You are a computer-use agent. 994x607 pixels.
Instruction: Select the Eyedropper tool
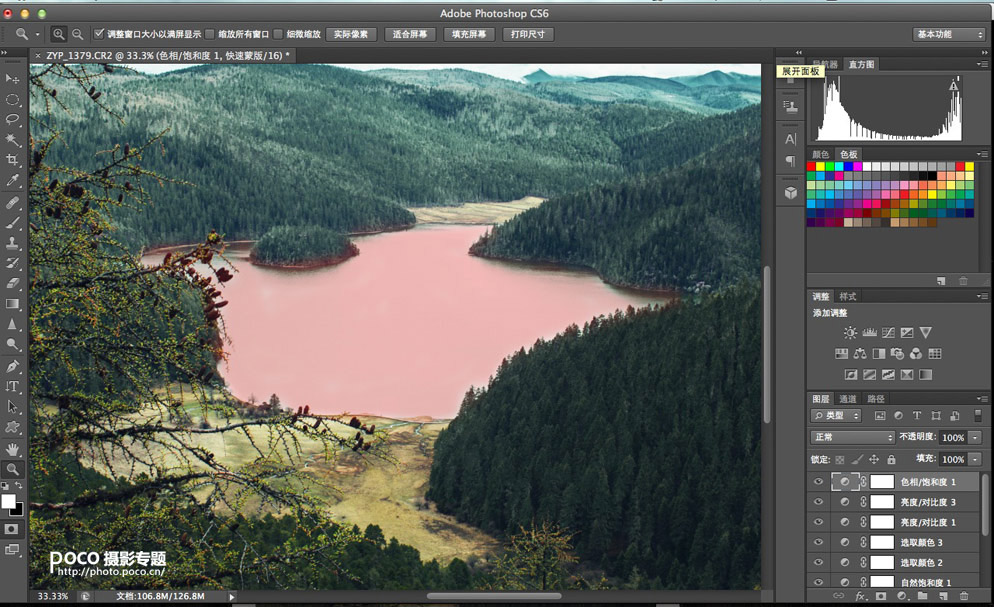pyautogui.click(x=12, y=181)
